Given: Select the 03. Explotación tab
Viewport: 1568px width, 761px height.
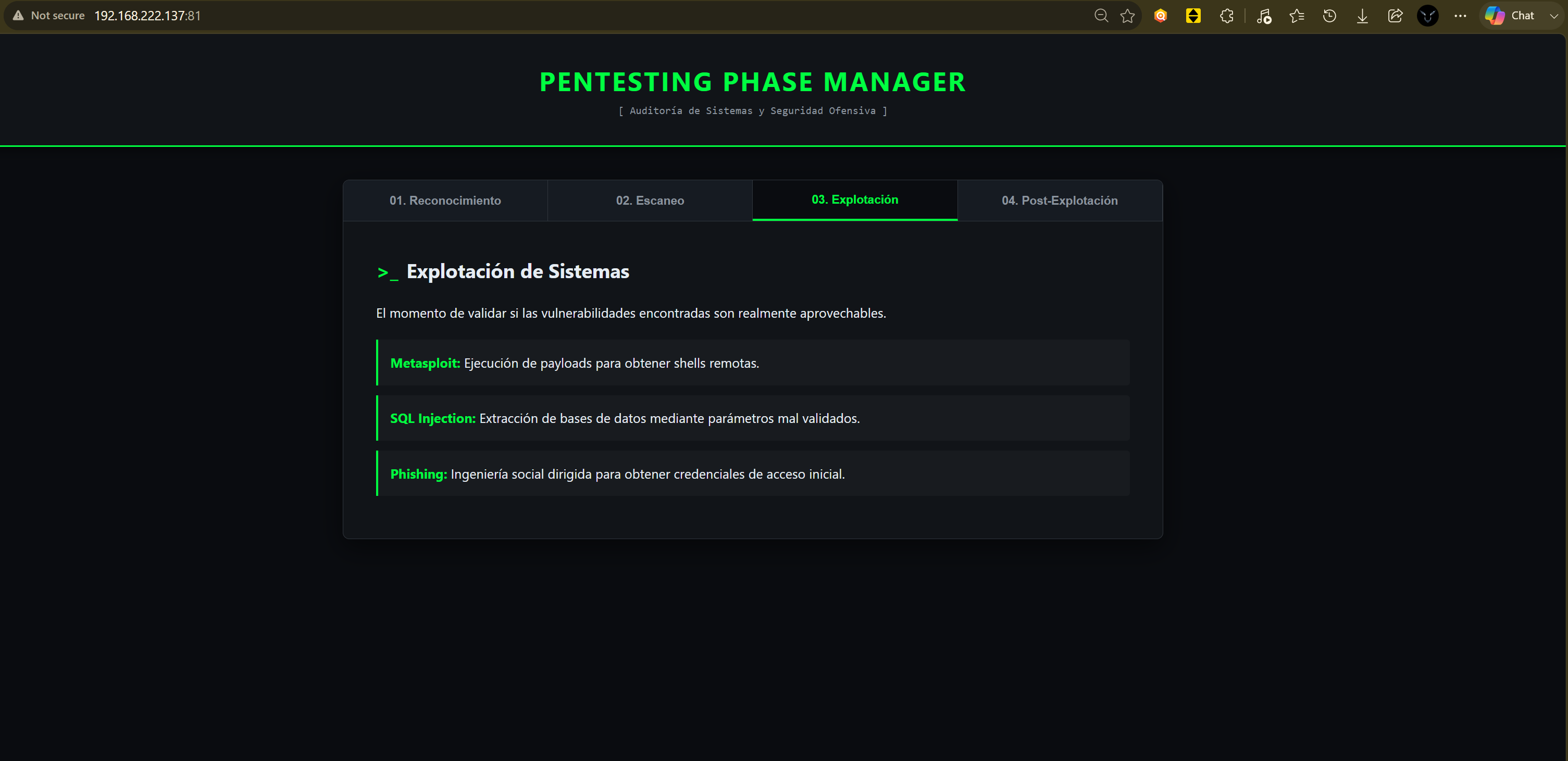Looking at the screenshot, I should pos(855,199).
